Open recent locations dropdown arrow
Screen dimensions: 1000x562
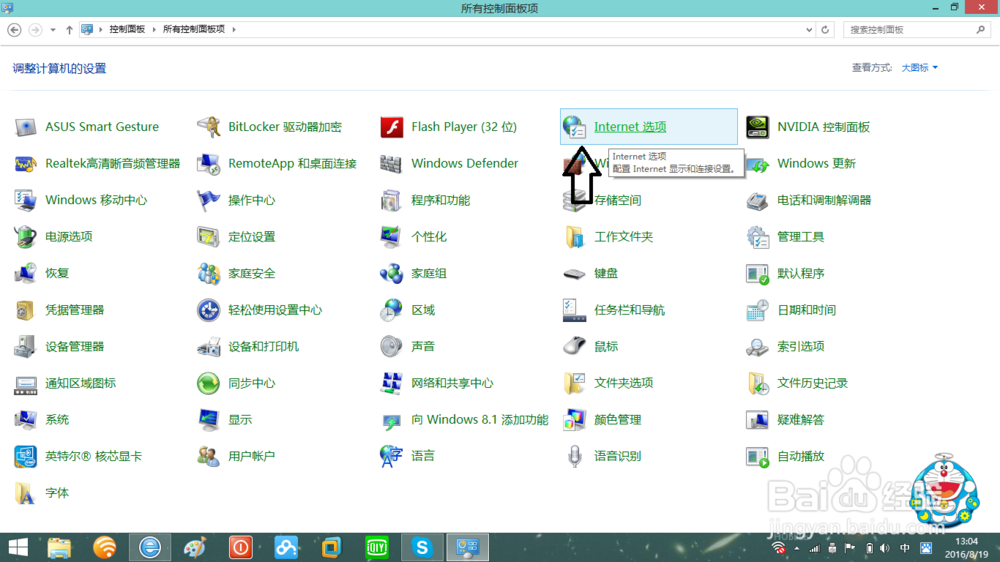tap(53, 29)
